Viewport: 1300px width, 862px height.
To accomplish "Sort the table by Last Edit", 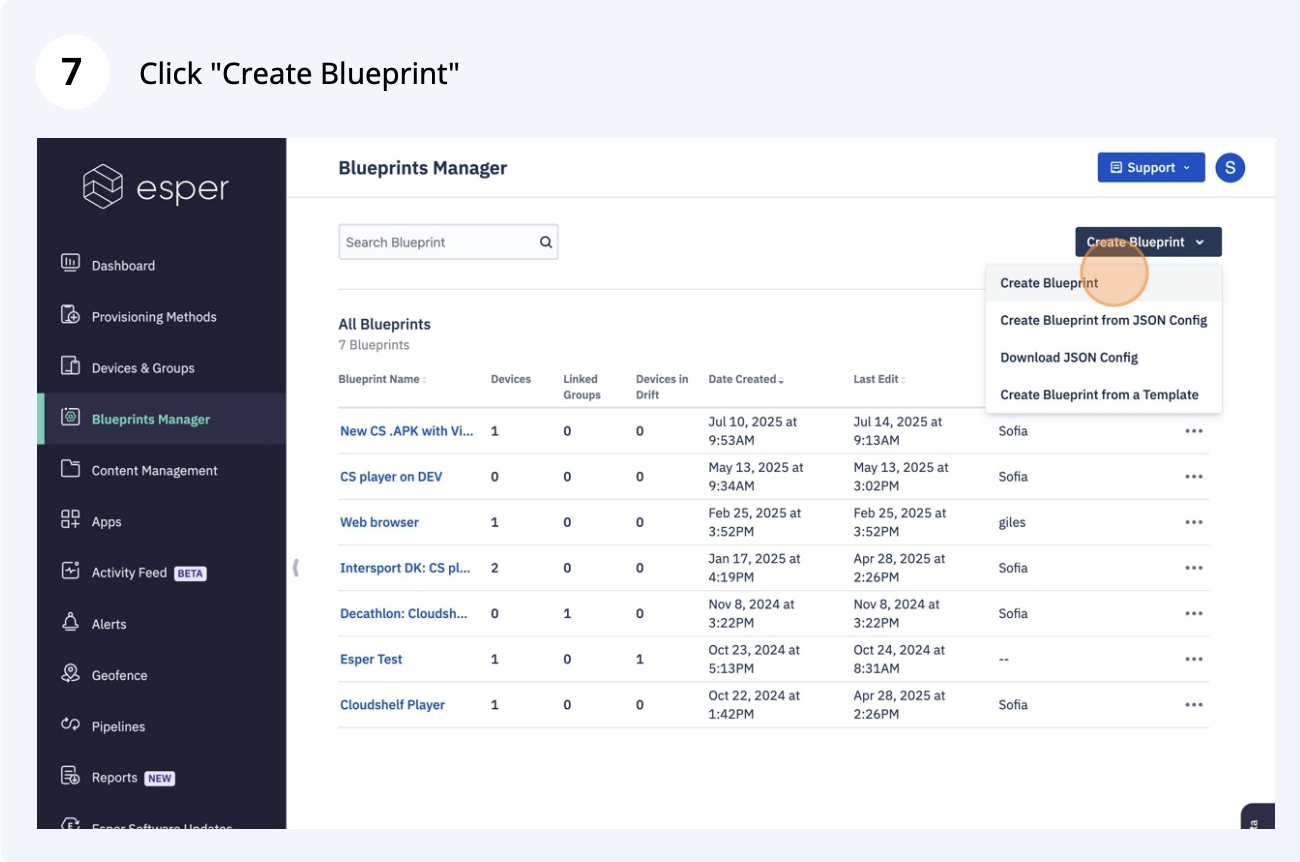I will tap(879, 380).
